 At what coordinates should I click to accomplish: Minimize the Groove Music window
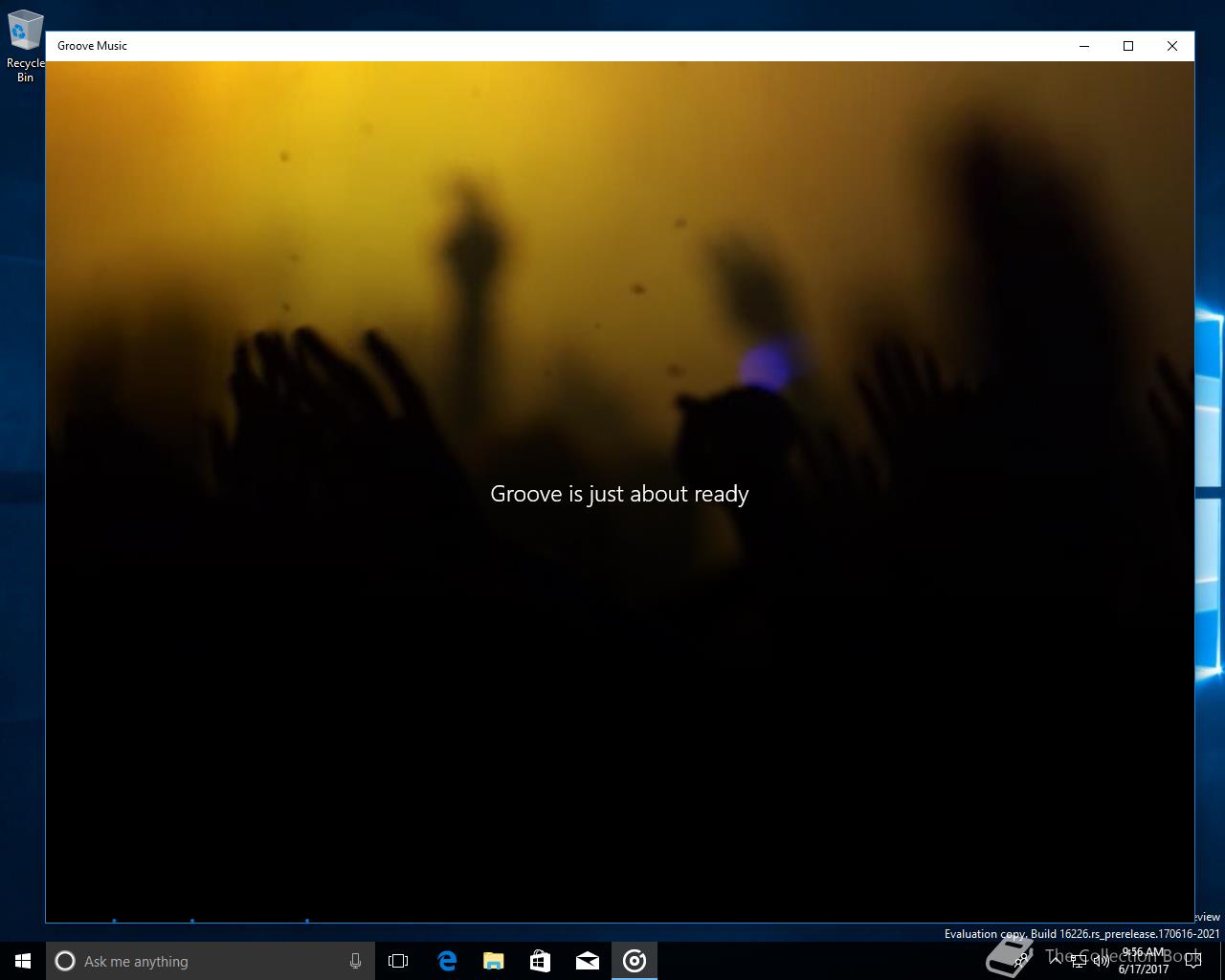coord(1084,46)
